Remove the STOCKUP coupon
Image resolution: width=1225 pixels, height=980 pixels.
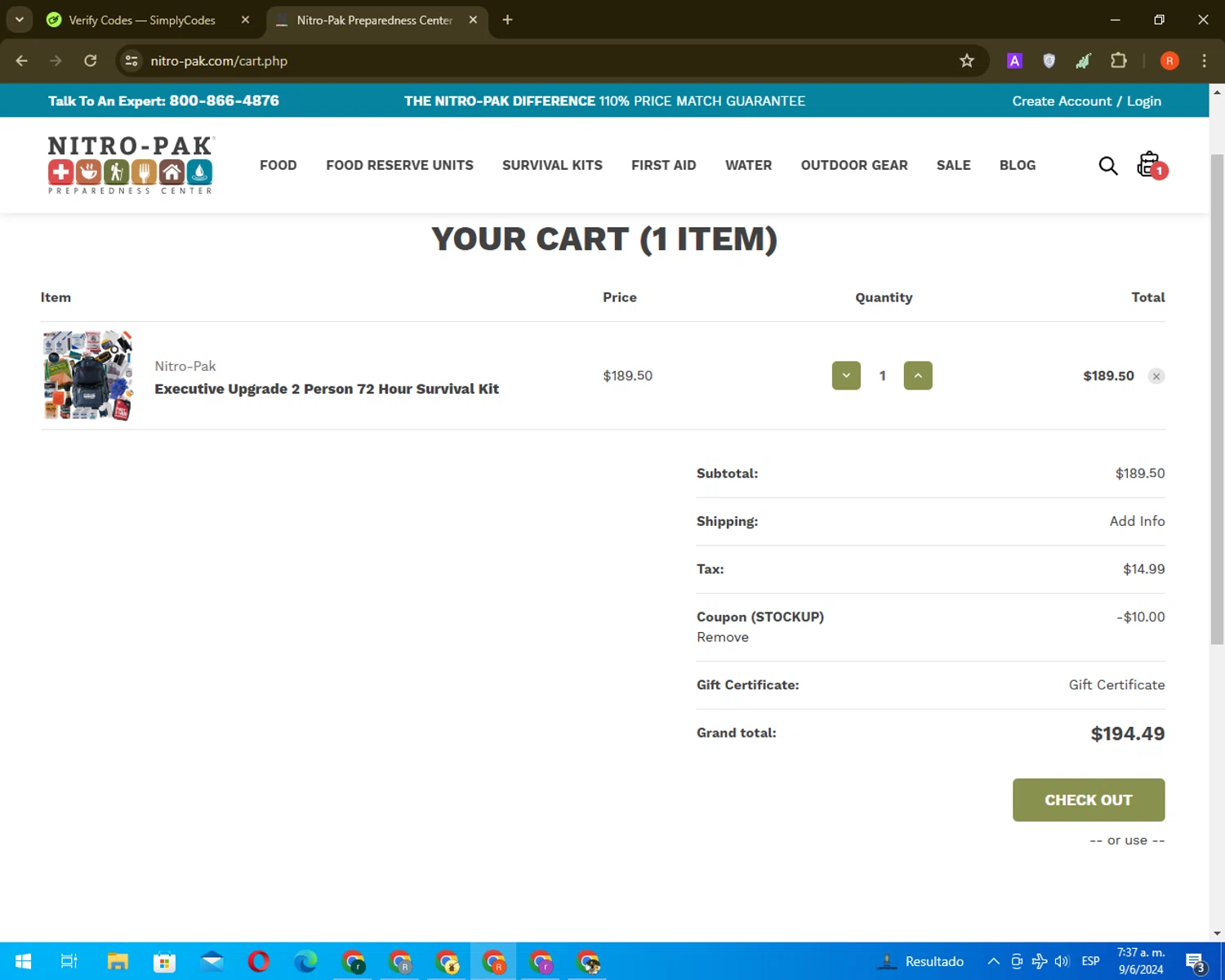[723, 637]
